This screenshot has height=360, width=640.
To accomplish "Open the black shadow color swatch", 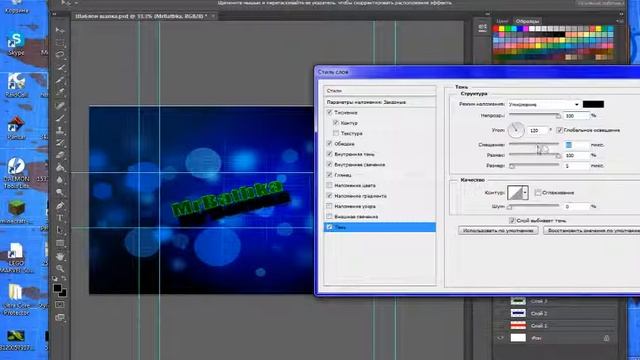I will [593, 104].
